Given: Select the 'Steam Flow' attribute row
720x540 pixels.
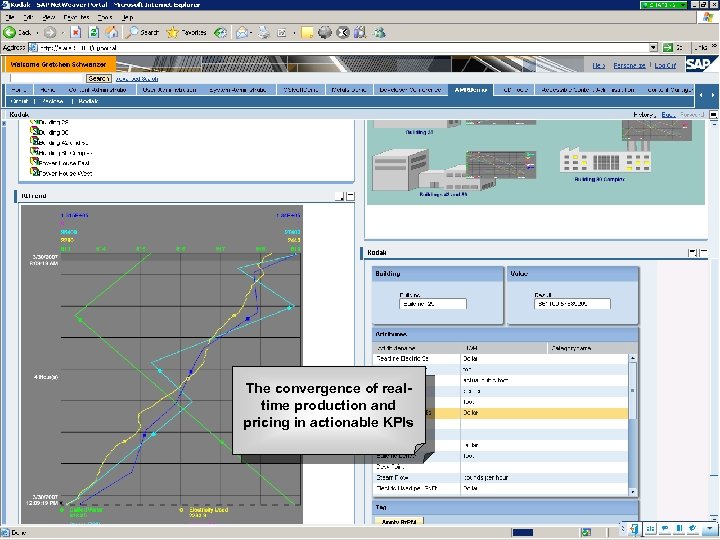Looking at the screenshot, I should tap(501, 478).
